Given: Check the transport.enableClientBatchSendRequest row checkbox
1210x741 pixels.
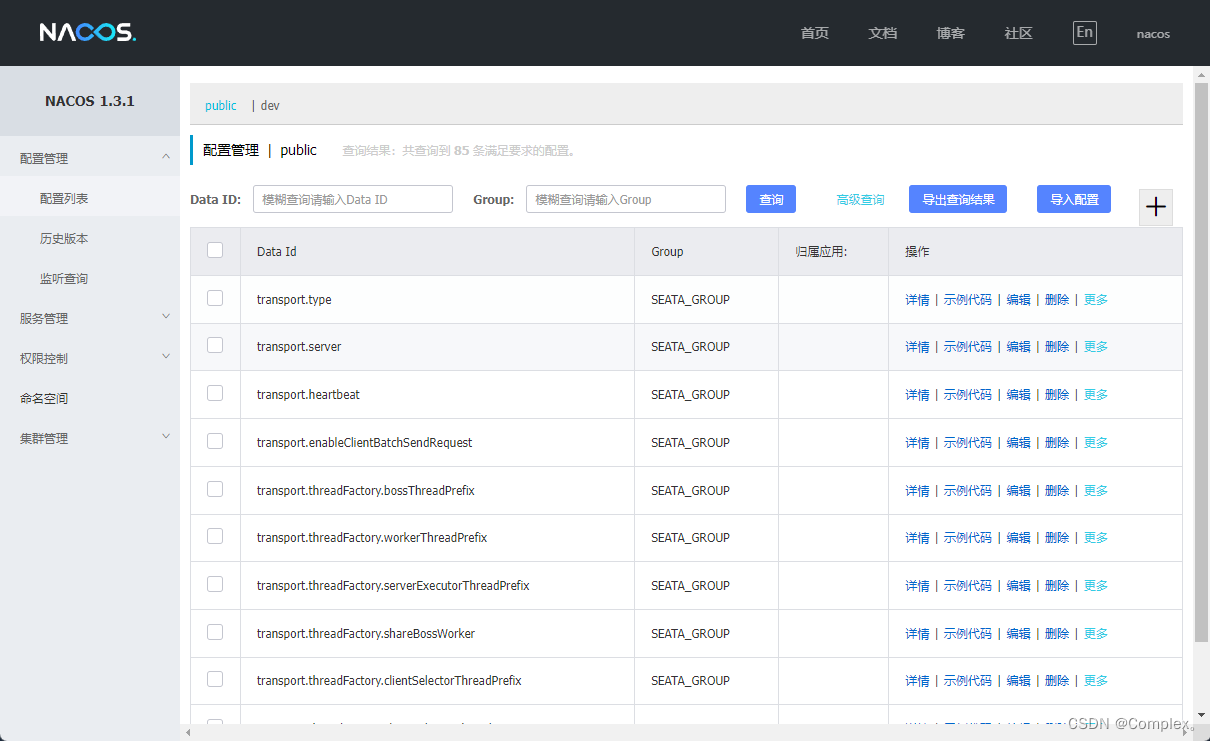Looking at the screenshot, I should pos(215,442).
